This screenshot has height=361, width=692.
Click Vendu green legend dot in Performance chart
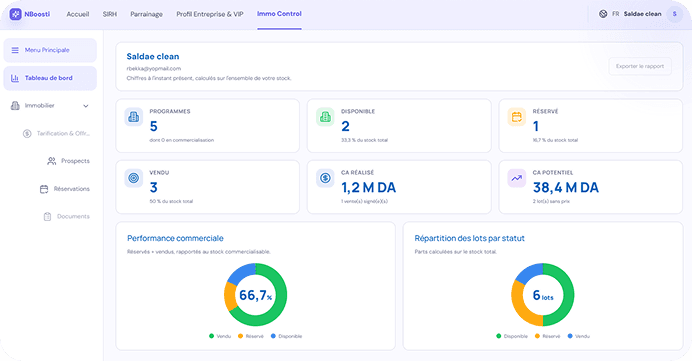[x=211, y=336]
